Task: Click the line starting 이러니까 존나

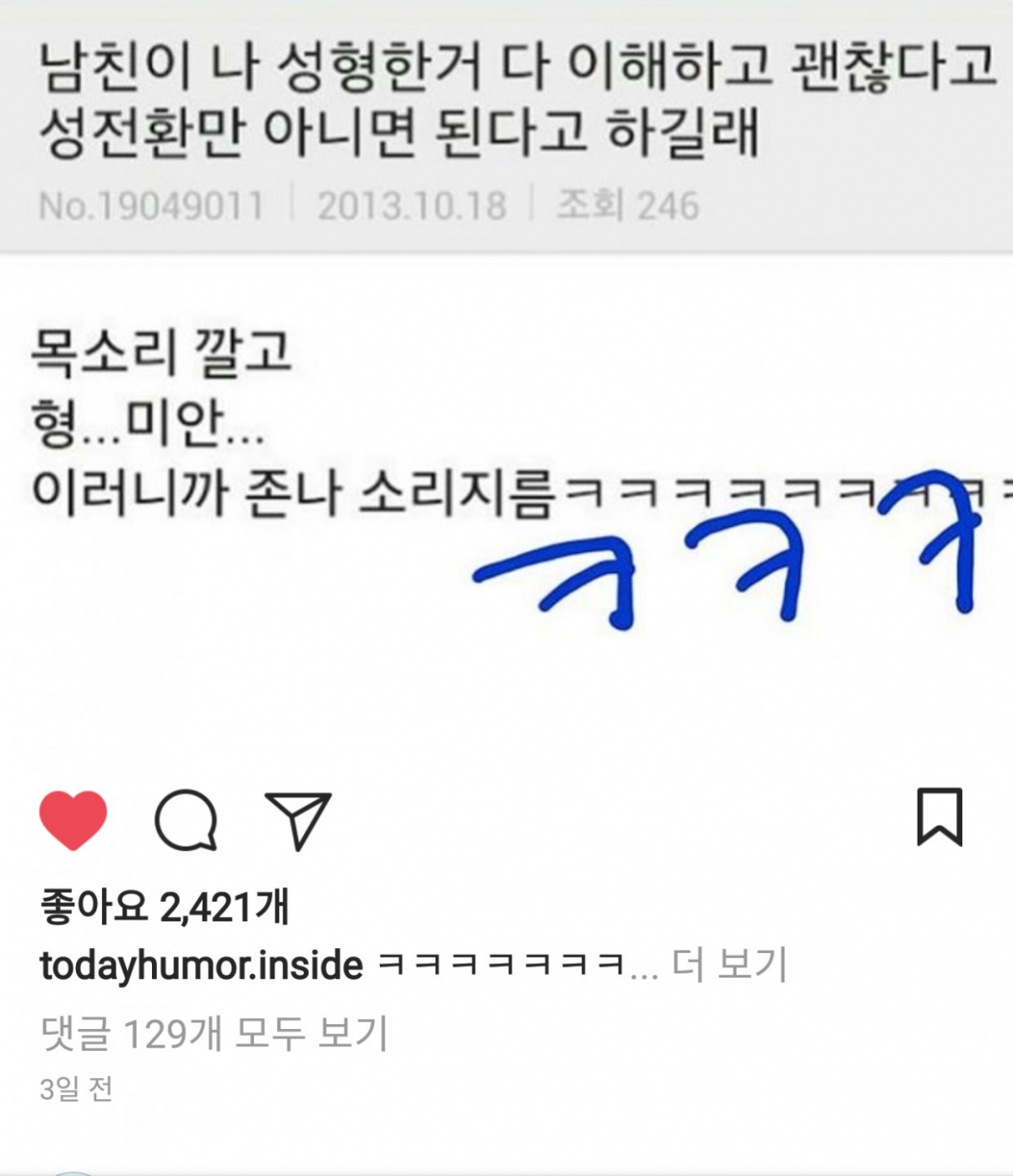Action: pyautogui.click(x=521, y=492)
